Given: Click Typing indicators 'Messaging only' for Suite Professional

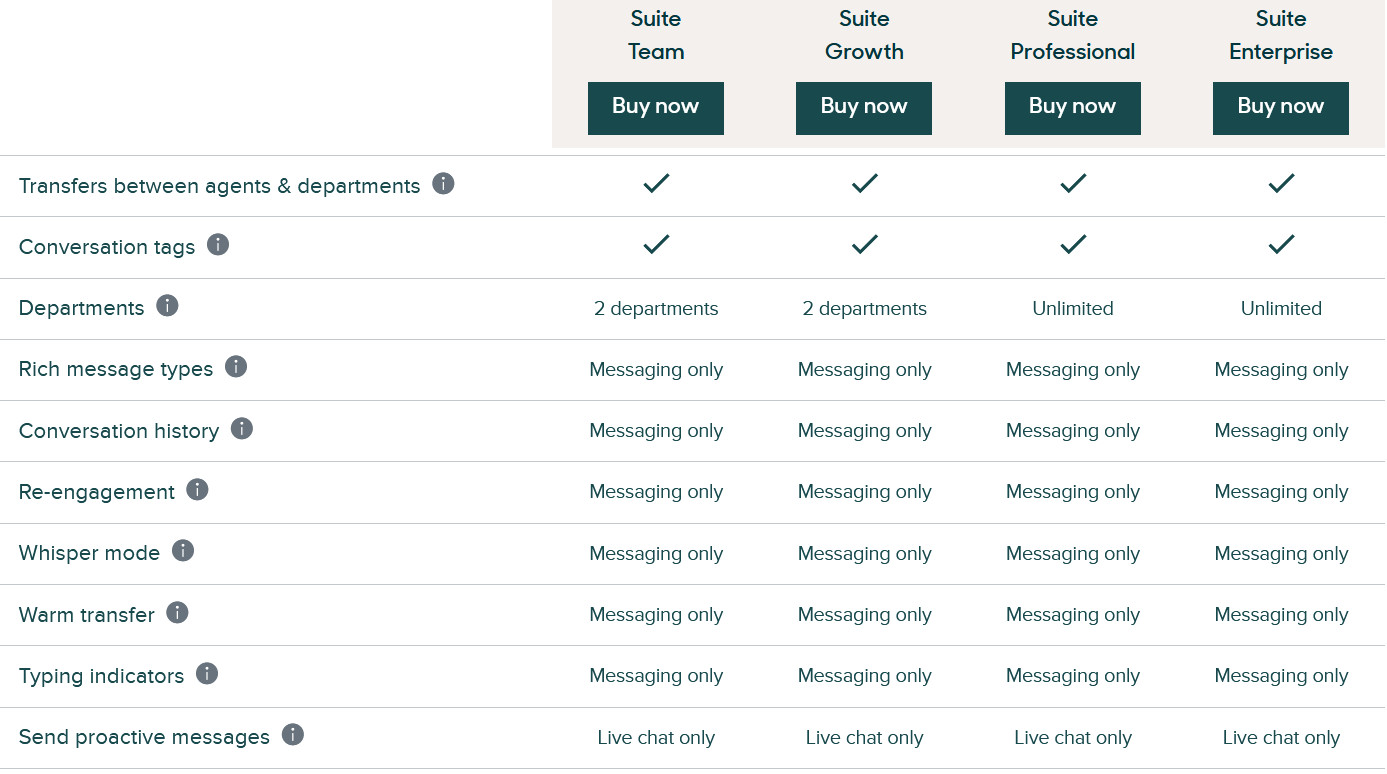Looking at the screenshot, I should point(1073,676).
